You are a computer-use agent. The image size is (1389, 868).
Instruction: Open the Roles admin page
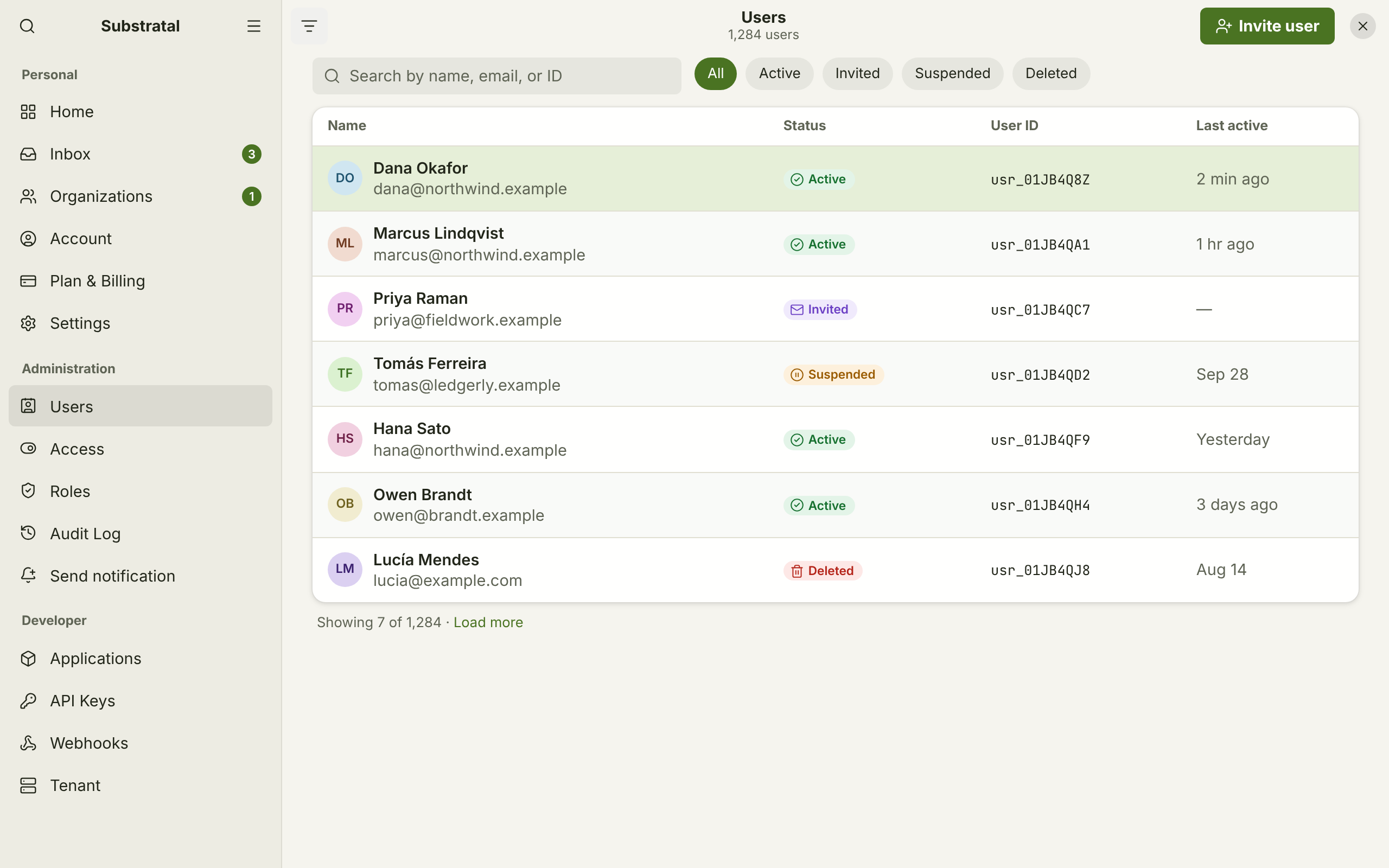(x=141, y=491)
